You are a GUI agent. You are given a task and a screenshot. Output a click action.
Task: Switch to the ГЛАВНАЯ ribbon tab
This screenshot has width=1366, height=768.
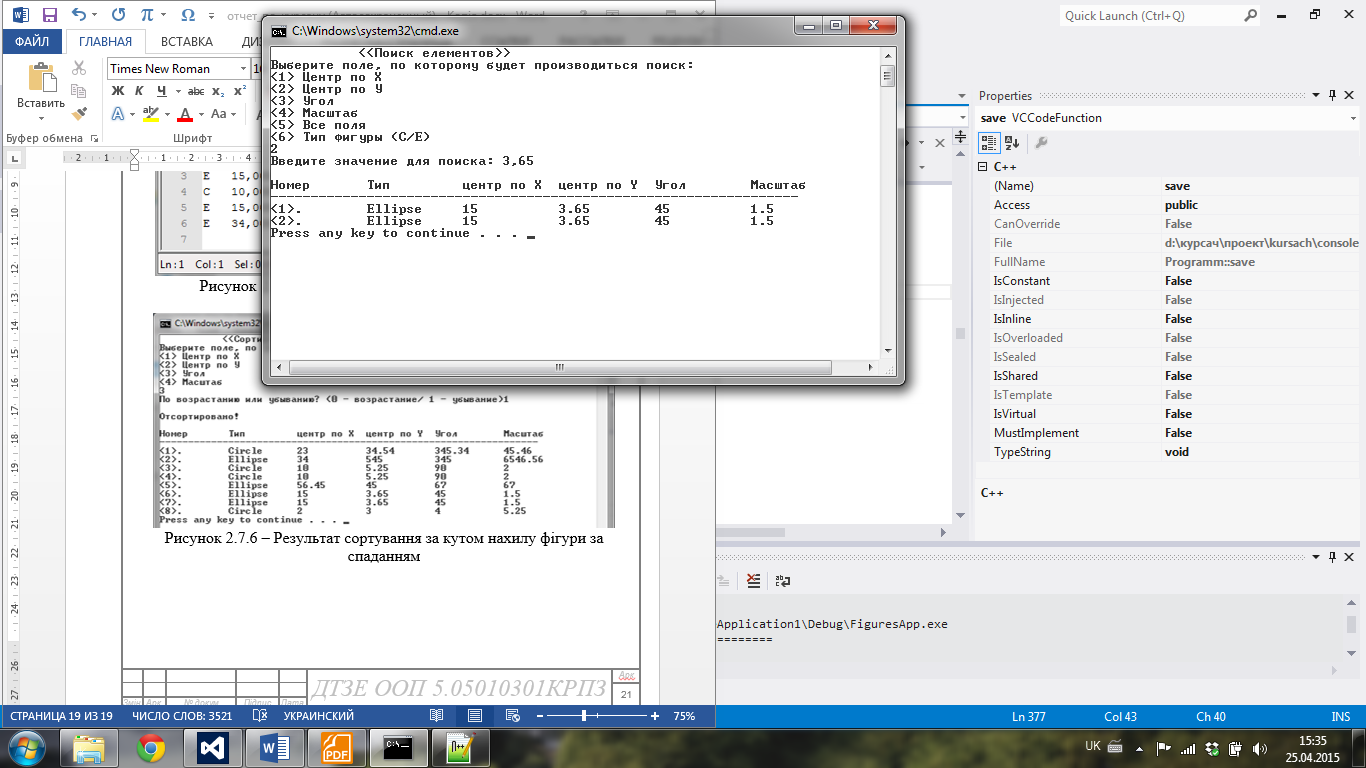point(105,42)
